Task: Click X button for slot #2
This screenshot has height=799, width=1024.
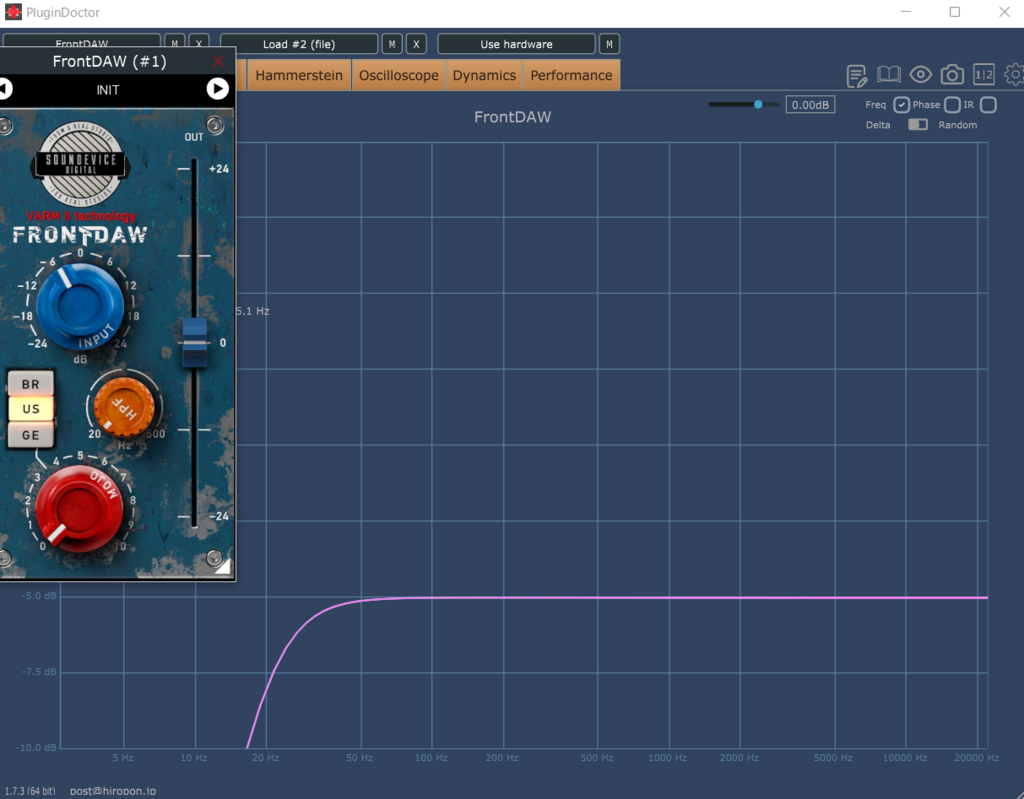Action: click(x=416, y=44)
